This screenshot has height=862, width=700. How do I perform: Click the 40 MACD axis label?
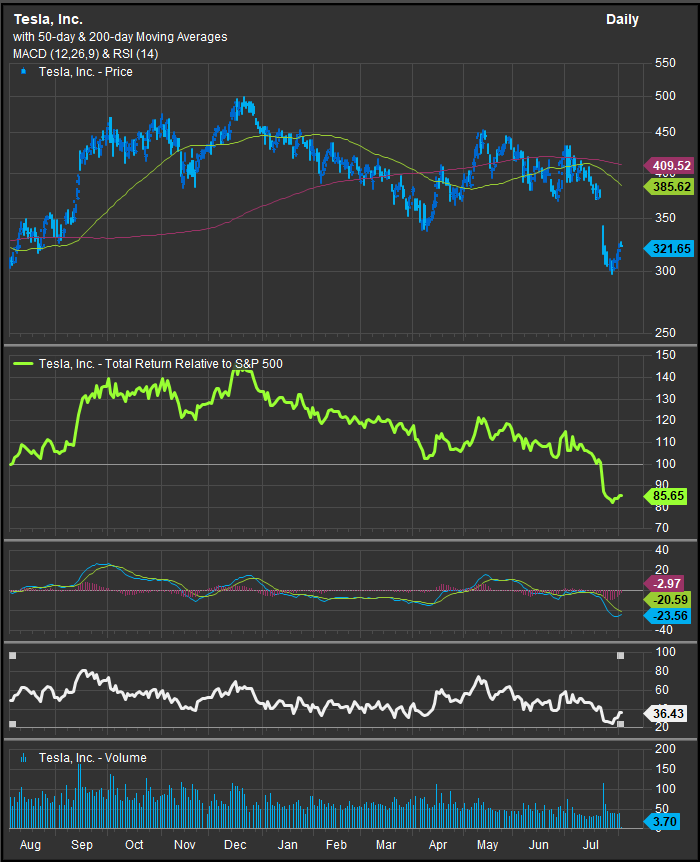click(x=662, y=550)
